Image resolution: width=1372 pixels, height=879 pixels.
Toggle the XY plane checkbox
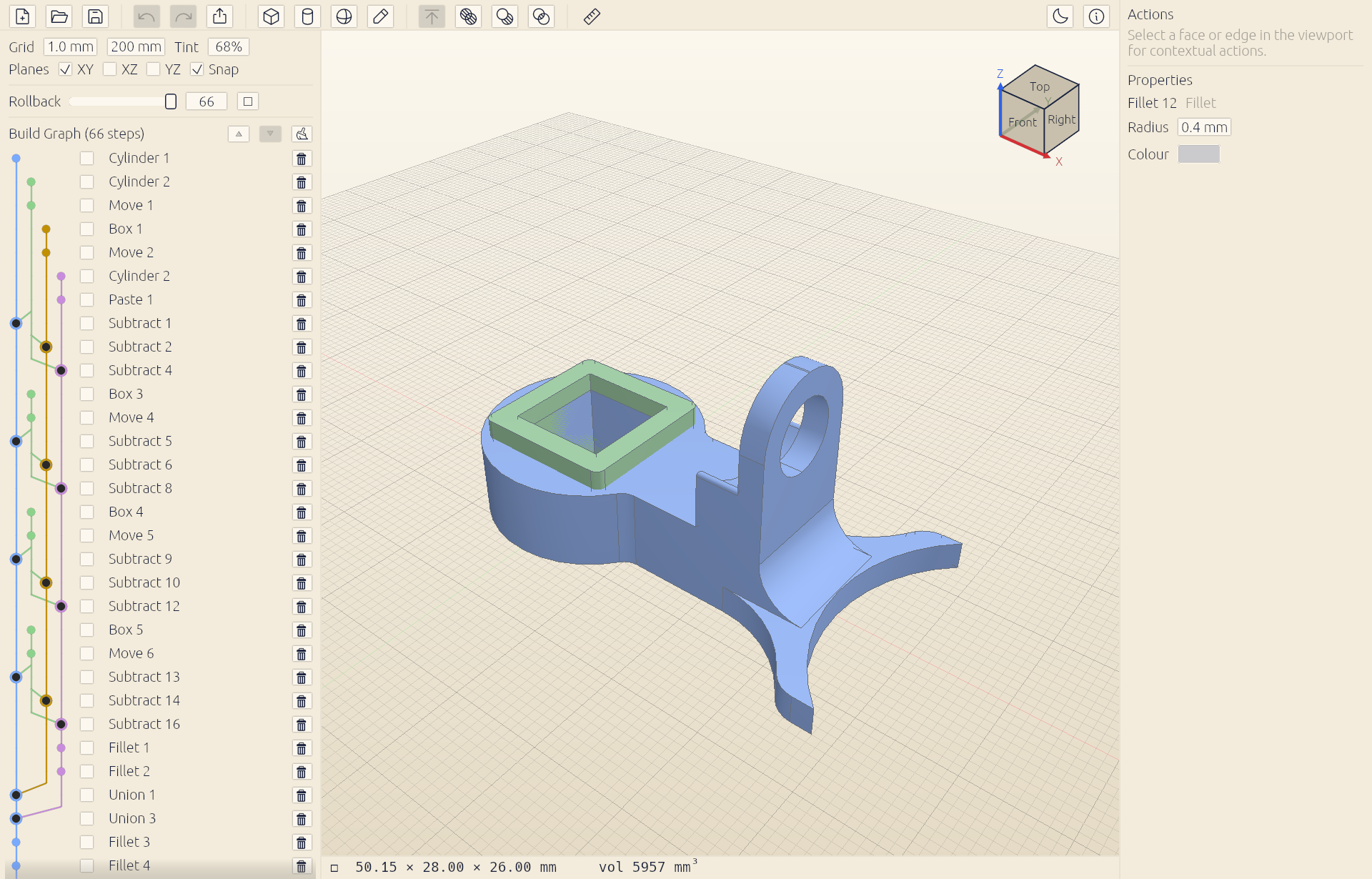[x=65, y=69]
